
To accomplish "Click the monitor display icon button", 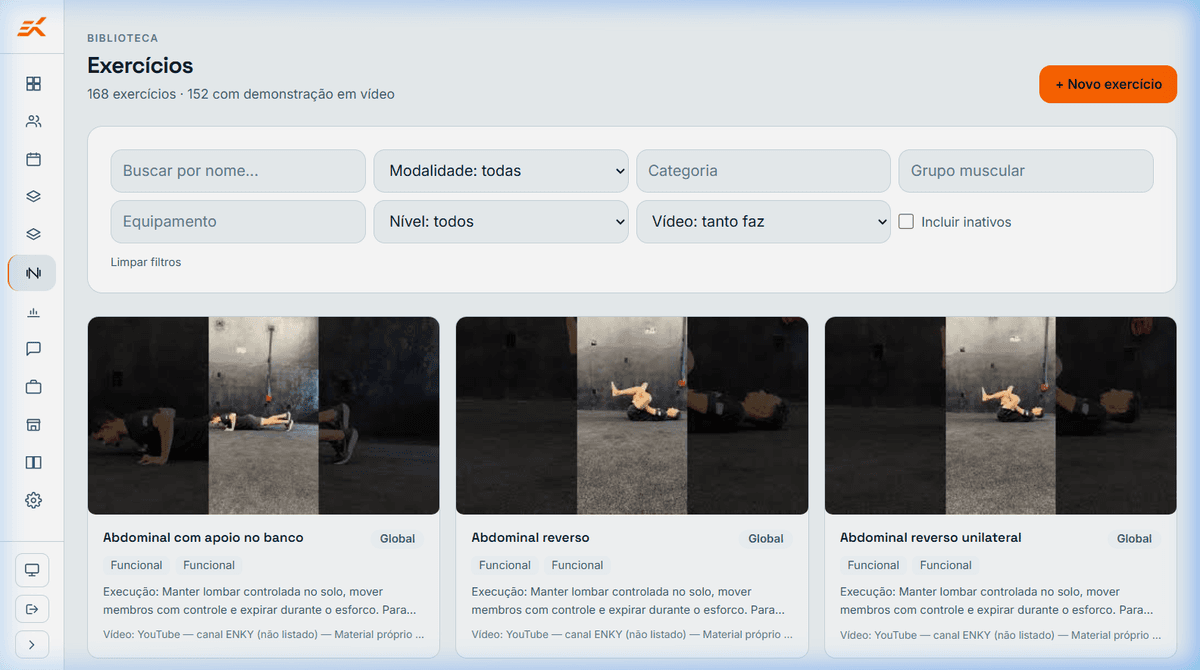I will click(x=32, y=570).
